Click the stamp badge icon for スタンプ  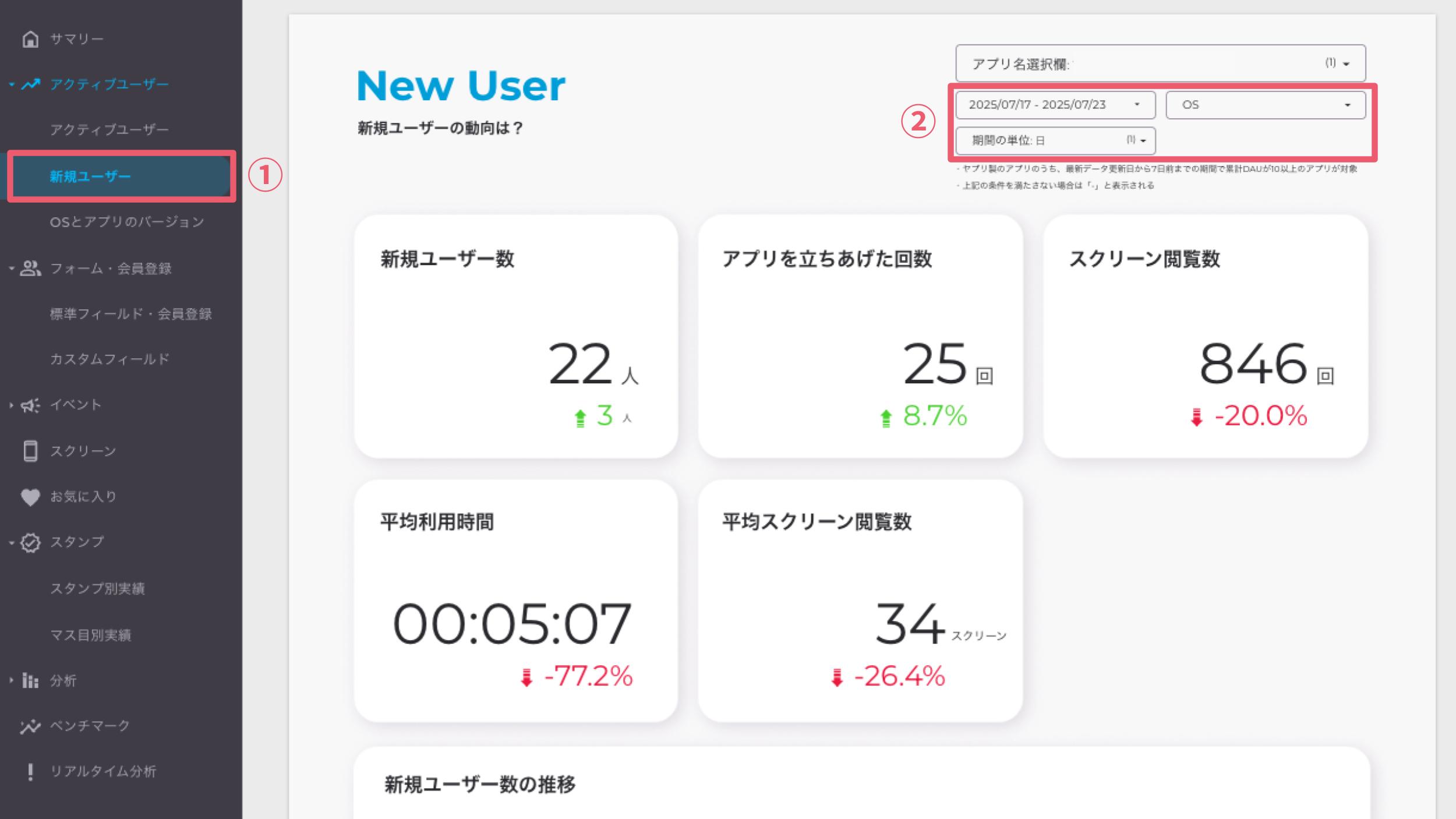tap(30, 543)
